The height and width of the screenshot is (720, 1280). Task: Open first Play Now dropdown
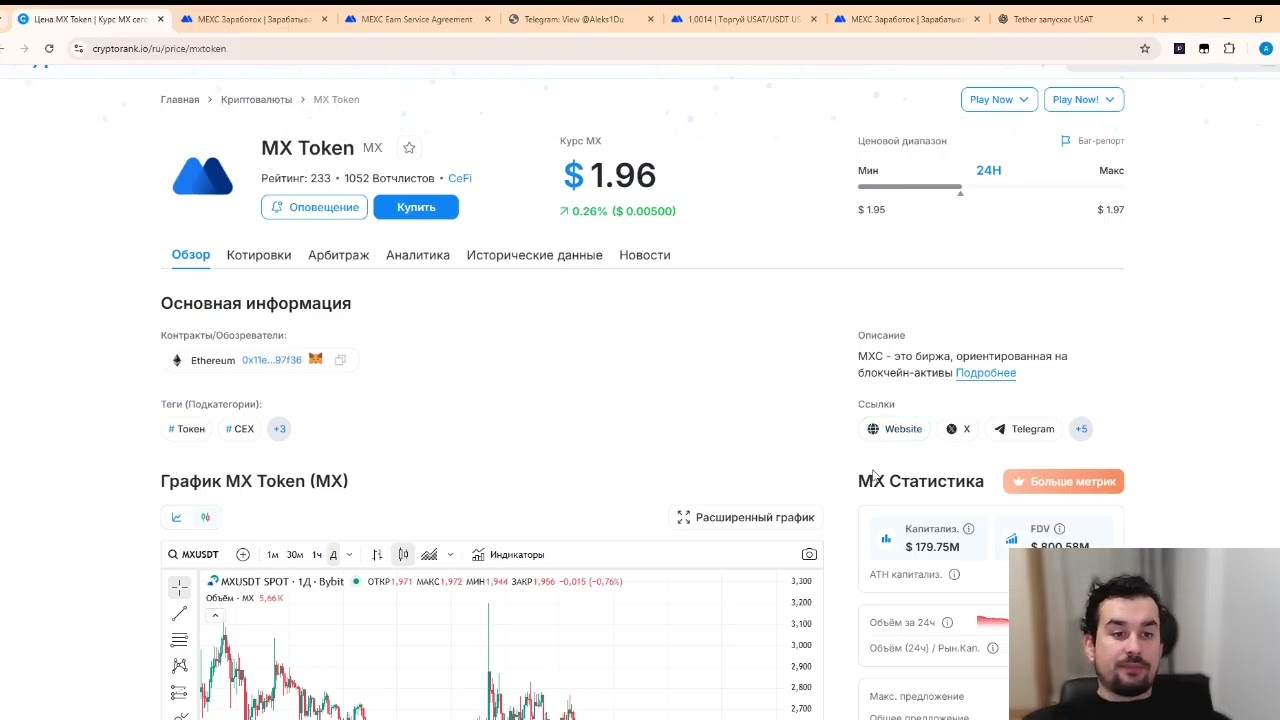[999, 99]
